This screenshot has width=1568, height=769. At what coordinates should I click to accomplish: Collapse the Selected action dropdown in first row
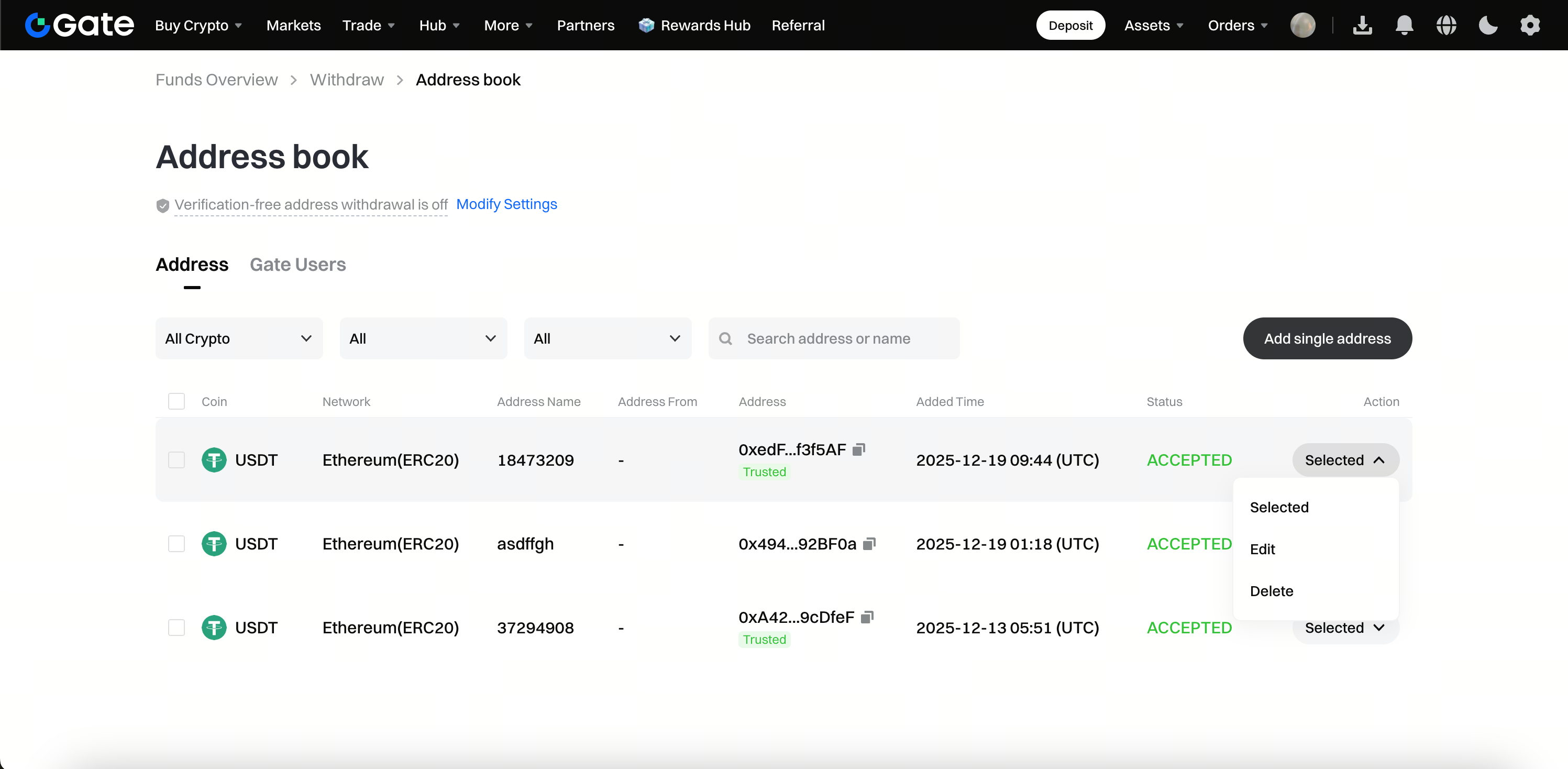1345,460
